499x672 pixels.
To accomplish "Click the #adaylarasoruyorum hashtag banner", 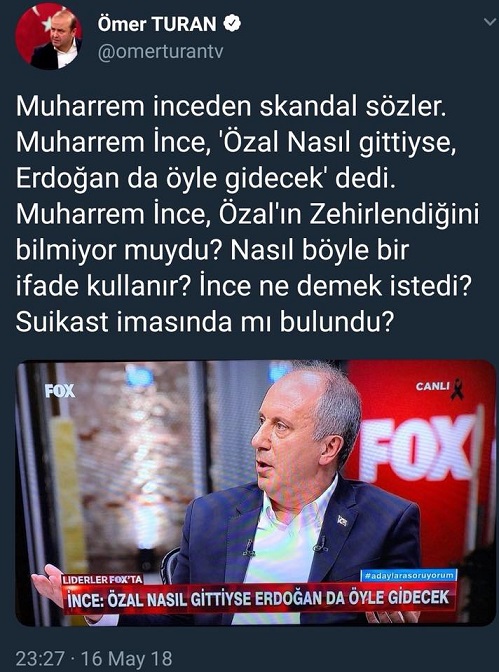I will click(409, 575).
